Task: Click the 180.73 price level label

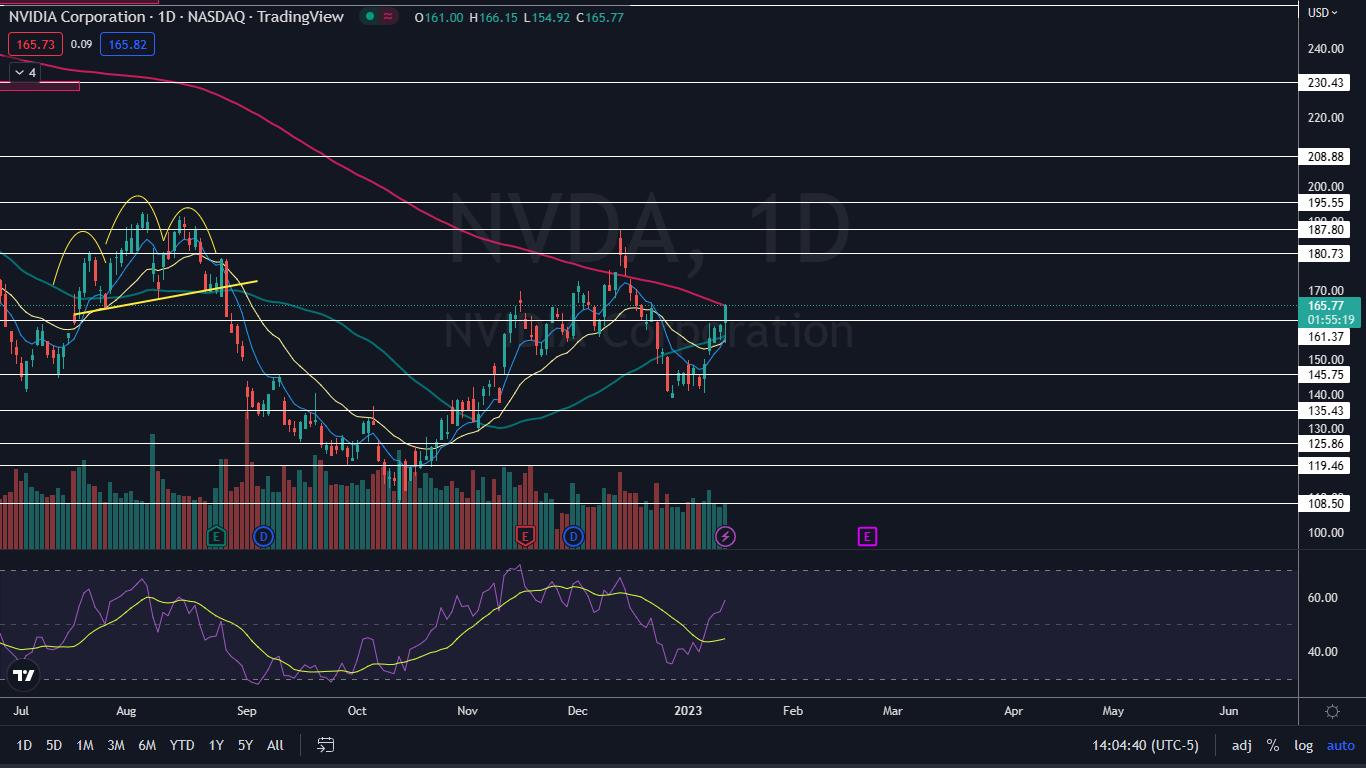Action: tap(1325, 253)
